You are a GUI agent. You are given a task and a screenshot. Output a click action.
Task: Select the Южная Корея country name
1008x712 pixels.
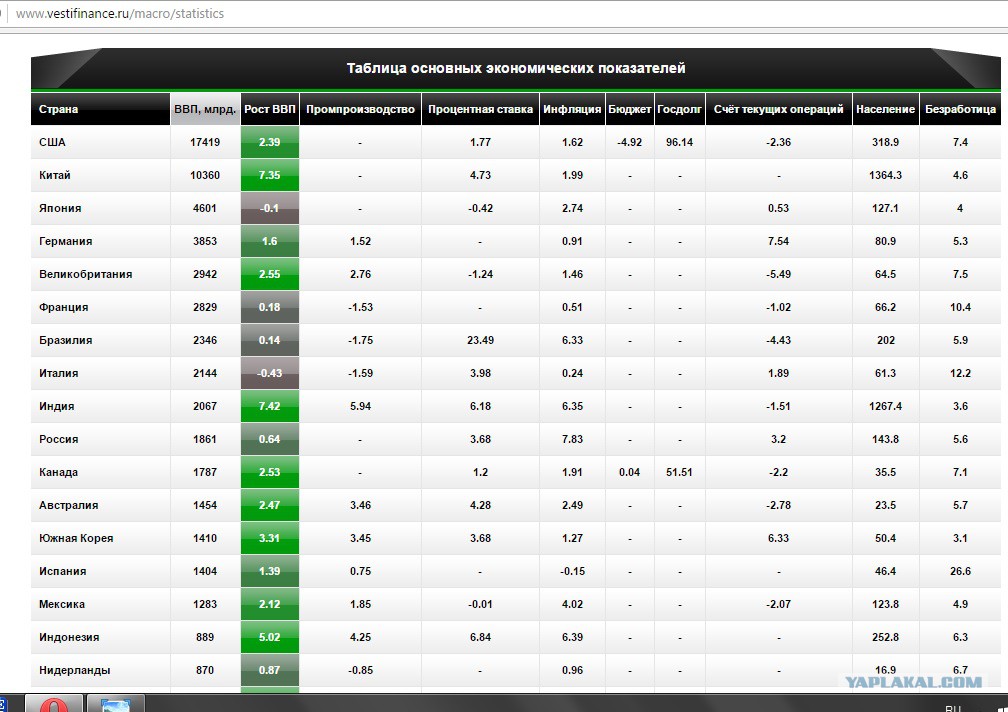pyautogui.click(x=76, y=538)
